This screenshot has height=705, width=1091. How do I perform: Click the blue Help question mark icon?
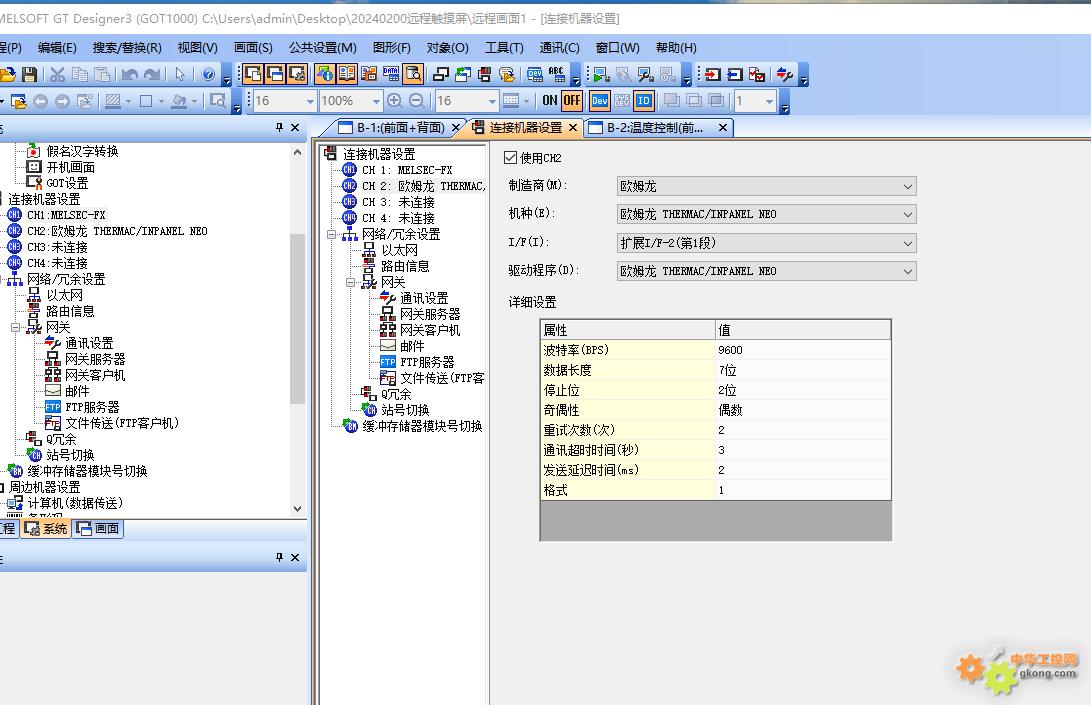click(x=208, y=74)
